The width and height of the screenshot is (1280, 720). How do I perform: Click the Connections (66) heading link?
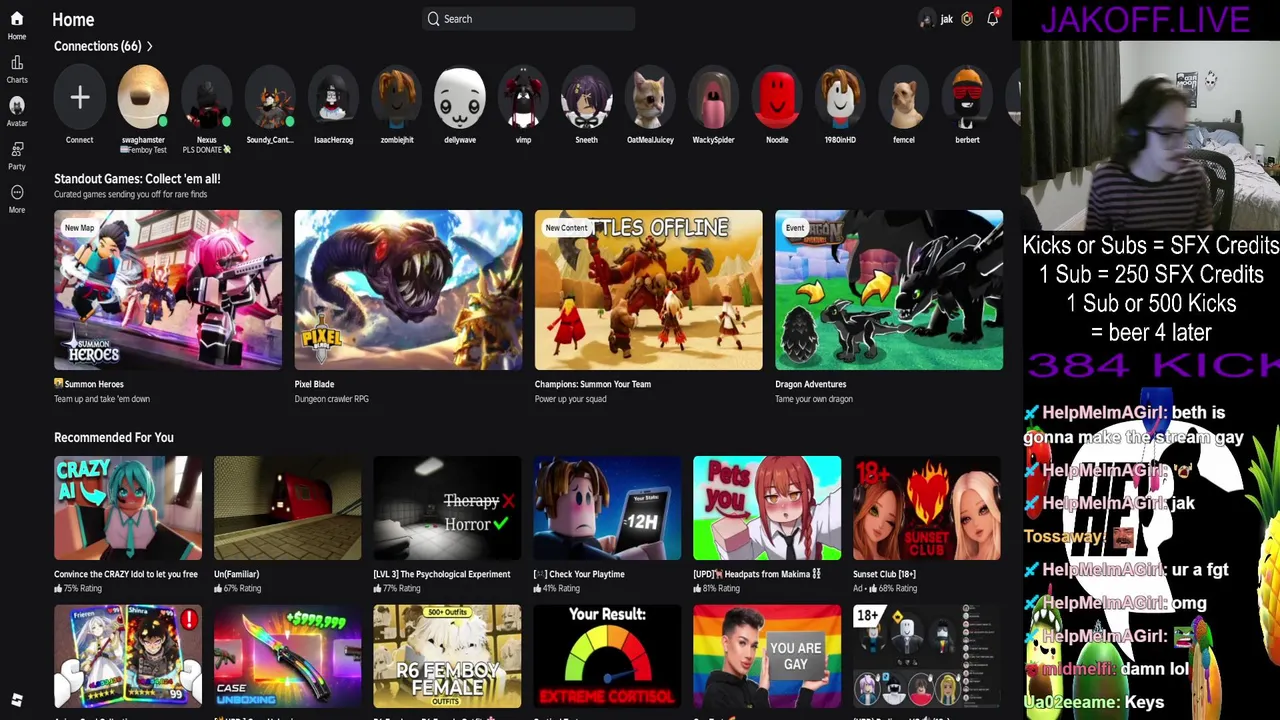(x=97, y=46)
